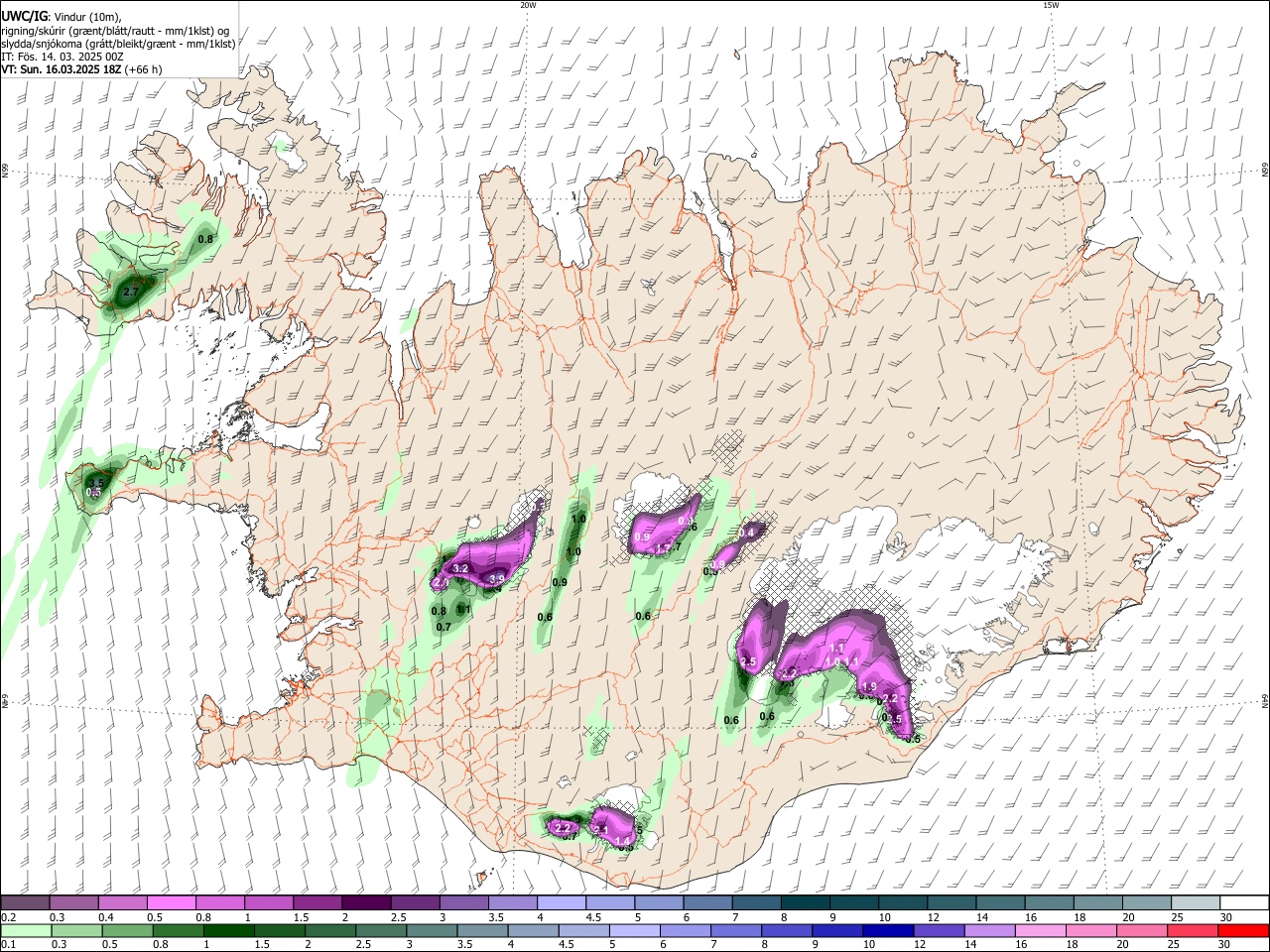Pick the snow-scale swatch between 8 and 9
This screenshot has width=1270, height=952.
[x=806, y=902]
